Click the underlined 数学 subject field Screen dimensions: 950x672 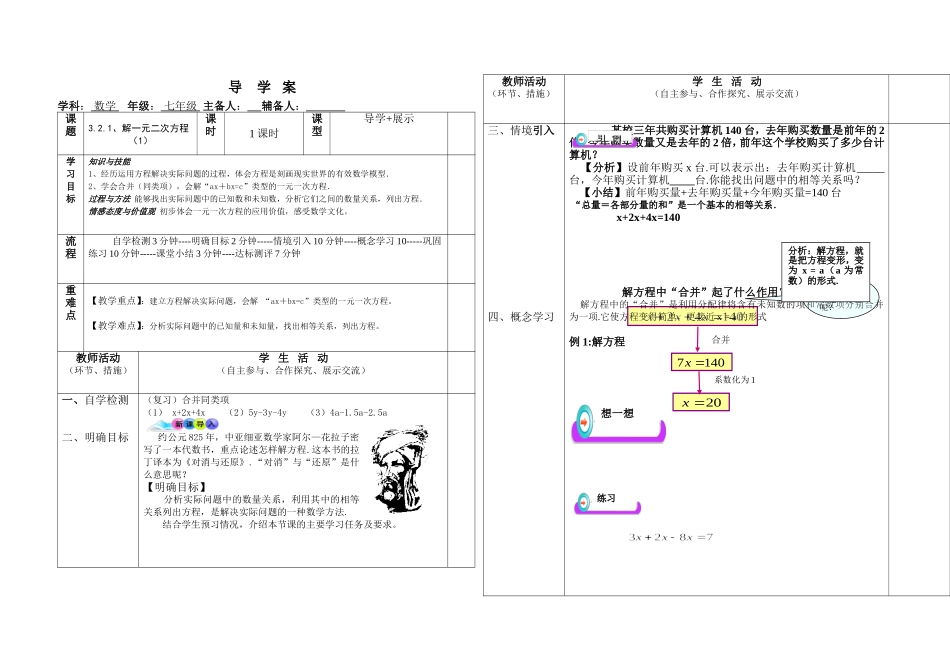105,106
